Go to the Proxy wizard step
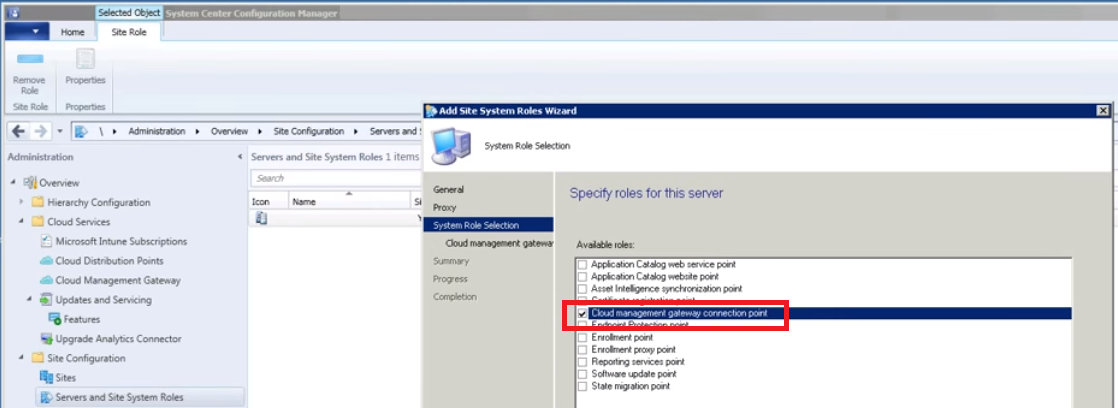Image resolution: width=1118 pixels, height=408 pixels. [445, 208]
